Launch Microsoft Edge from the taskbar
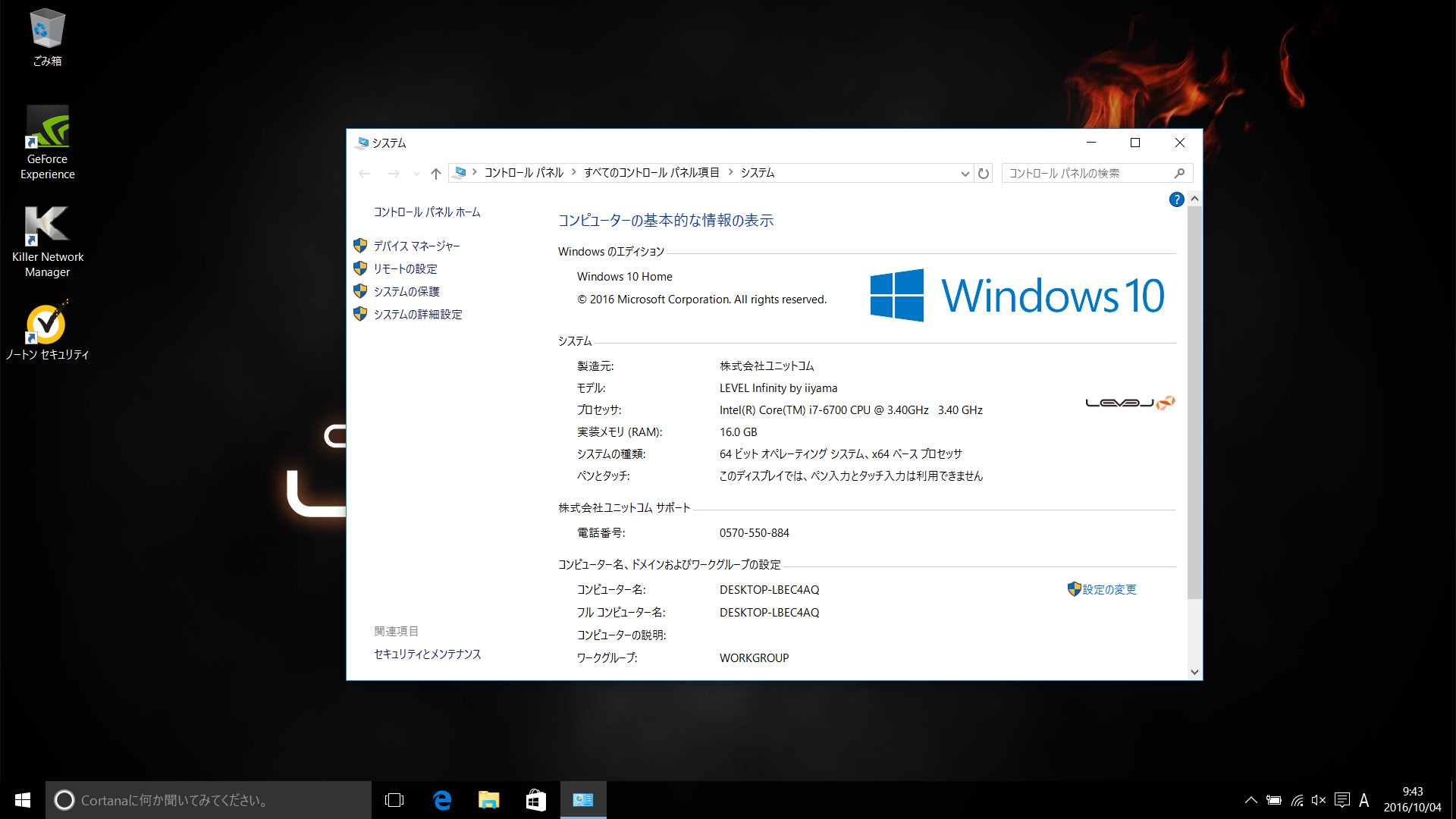 [442, 800]
